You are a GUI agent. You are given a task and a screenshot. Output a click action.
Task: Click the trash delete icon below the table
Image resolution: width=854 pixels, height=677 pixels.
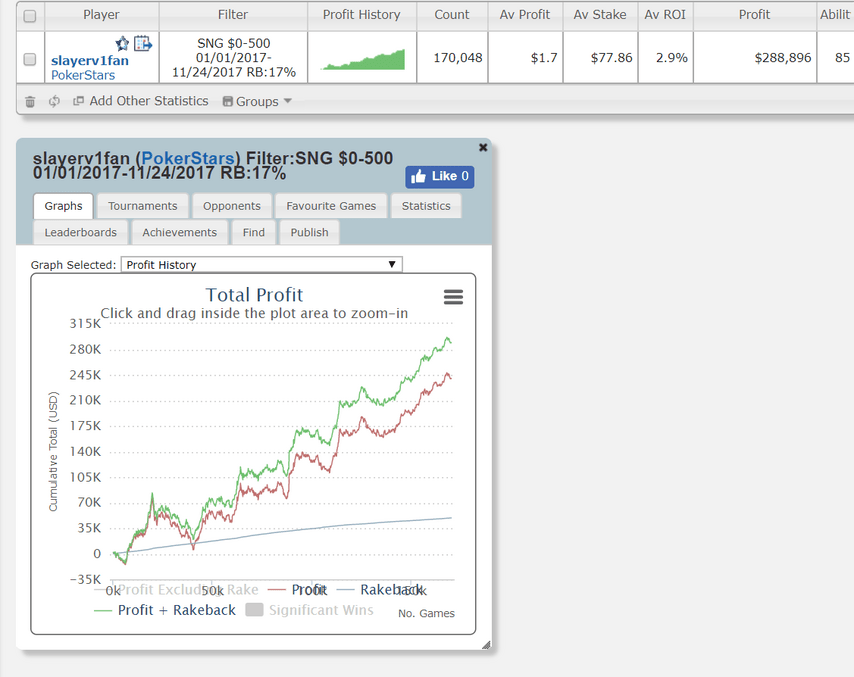click(x=30, y=101)
